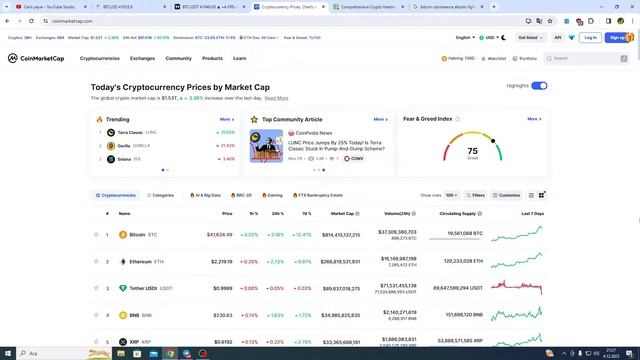Image resolution: width=640 pixels, height=360 pixels.
Task: Click the Log In button
Action: (x=590, y=38)
